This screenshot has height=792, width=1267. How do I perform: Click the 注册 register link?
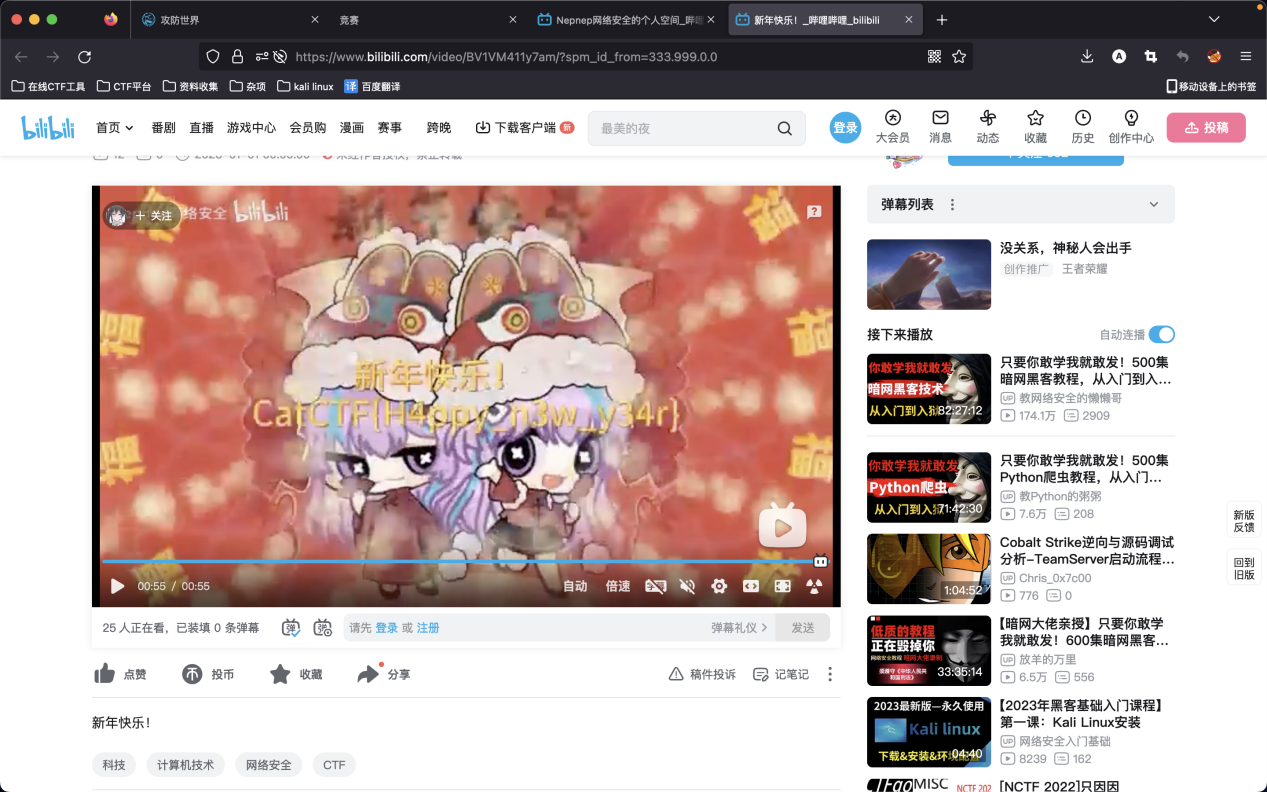428,628
